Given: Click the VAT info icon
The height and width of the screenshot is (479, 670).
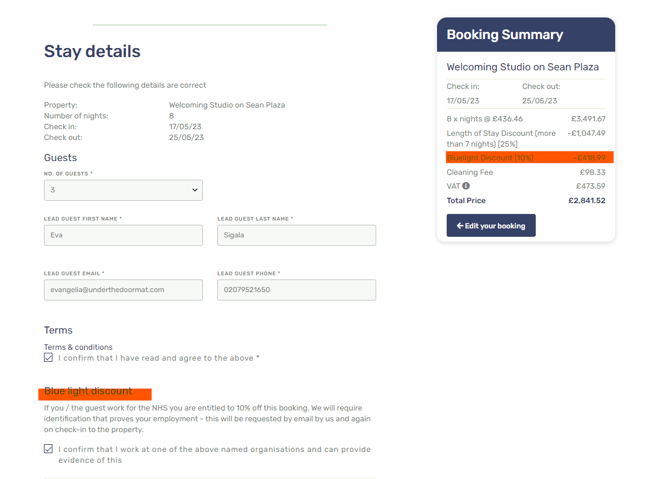Looking at the screenshot, I should [466, 186].
